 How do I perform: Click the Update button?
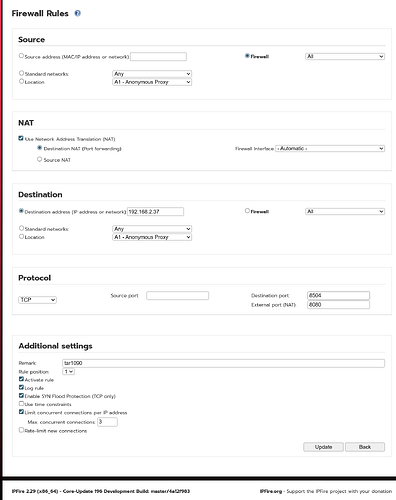pyautogui.click(x=323, y=447)
